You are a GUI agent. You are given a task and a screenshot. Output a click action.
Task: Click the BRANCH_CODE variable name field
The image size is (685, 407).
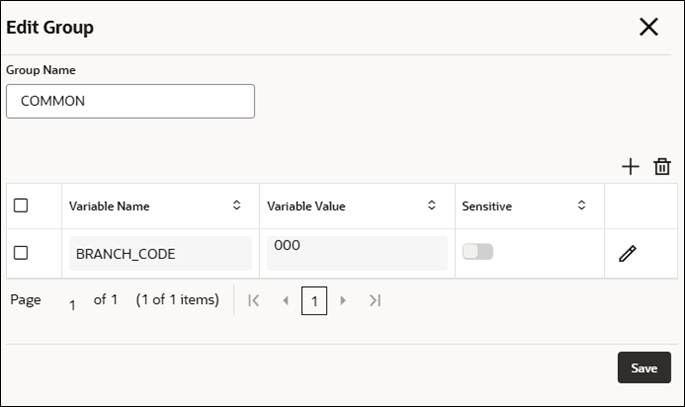point(160,254)
